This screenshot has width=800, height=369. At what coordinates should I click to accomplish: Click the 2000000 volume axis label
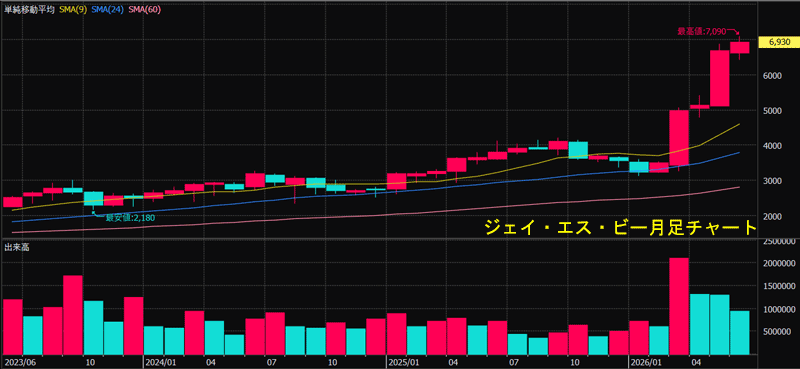point(778,263)
